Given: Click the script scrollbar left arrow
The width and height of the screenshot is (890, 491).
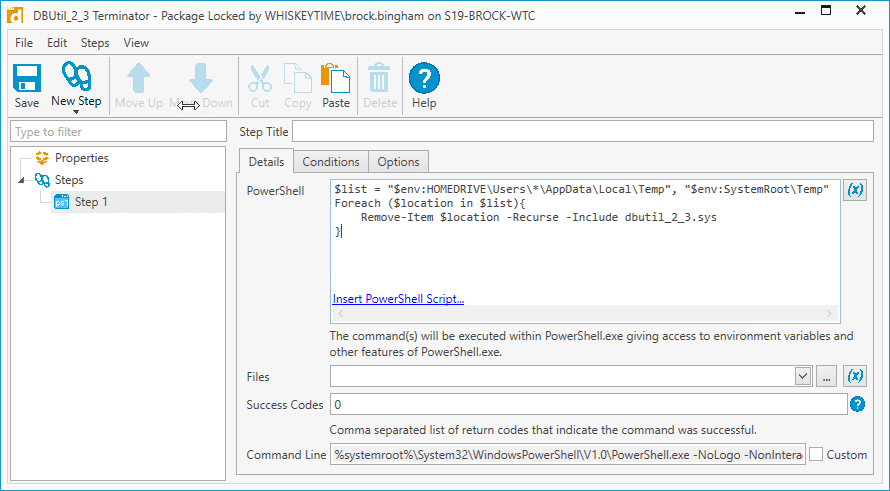Looking at the screenshot, I should point(341,313).
